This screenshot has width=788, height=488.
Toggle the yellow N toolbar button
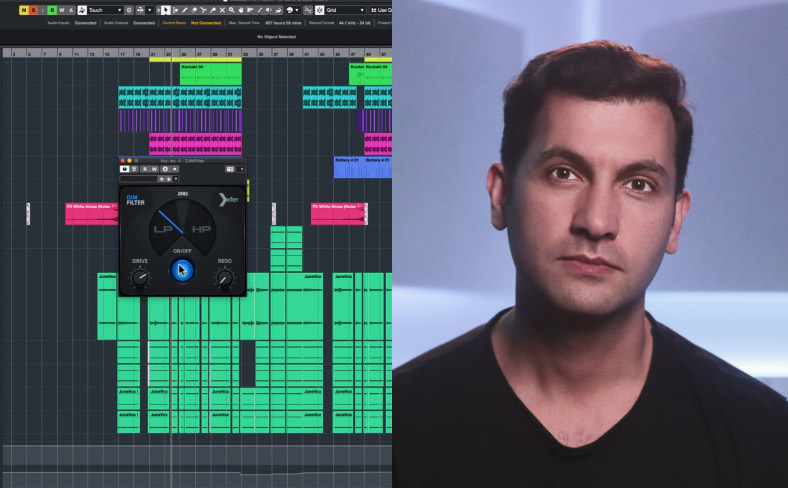[24, 10]
